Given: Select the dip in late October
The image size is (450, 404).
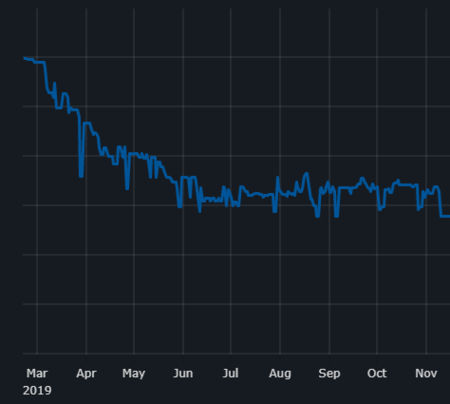Looking at the screenshot, I should [419, 209].
